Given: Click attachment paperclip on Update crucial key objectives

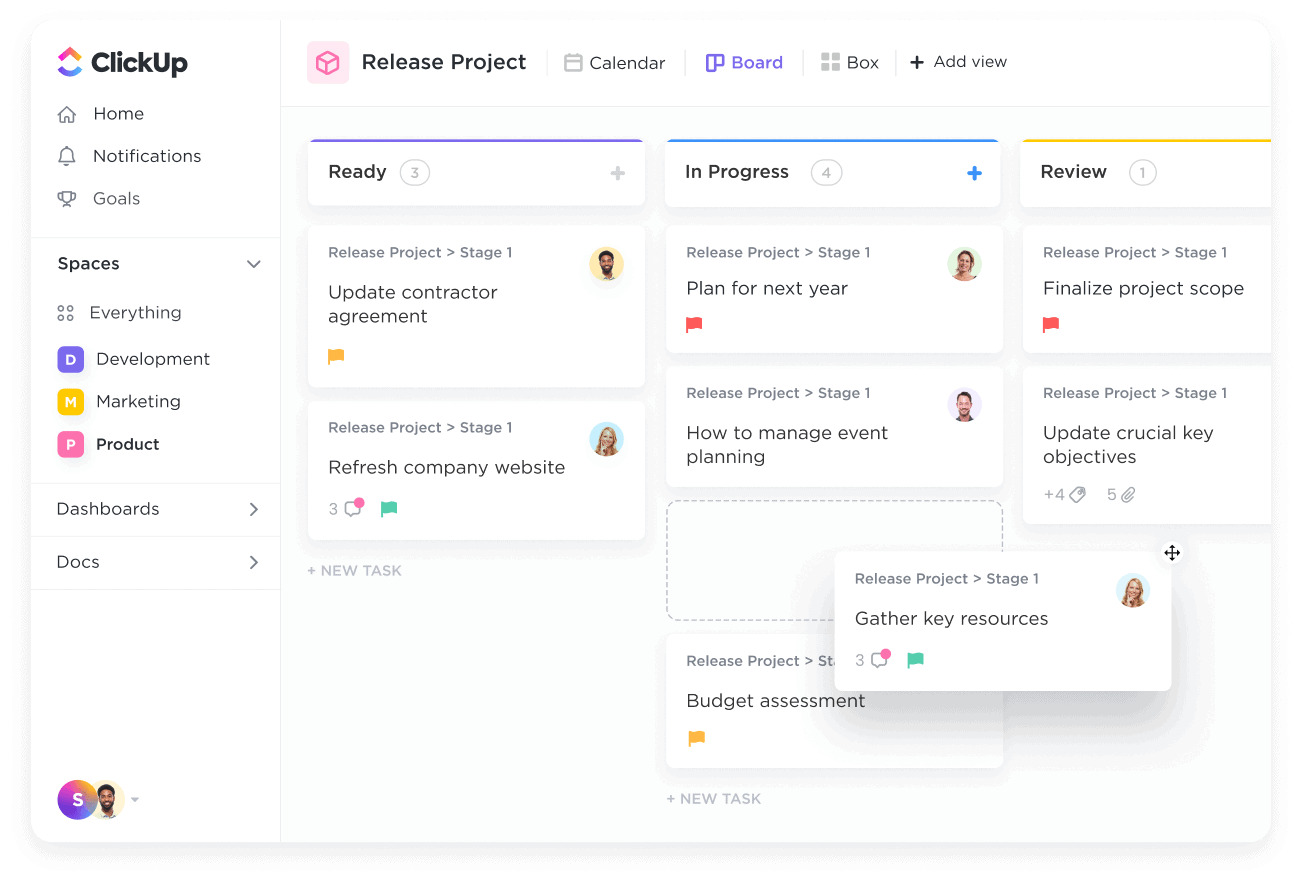Looking at the screenshot, I should point(1128,494).
